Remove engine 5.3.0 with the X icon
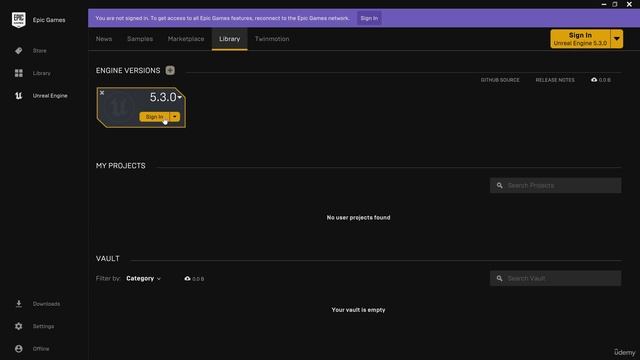Screen dimensions: 640x360 102,93
